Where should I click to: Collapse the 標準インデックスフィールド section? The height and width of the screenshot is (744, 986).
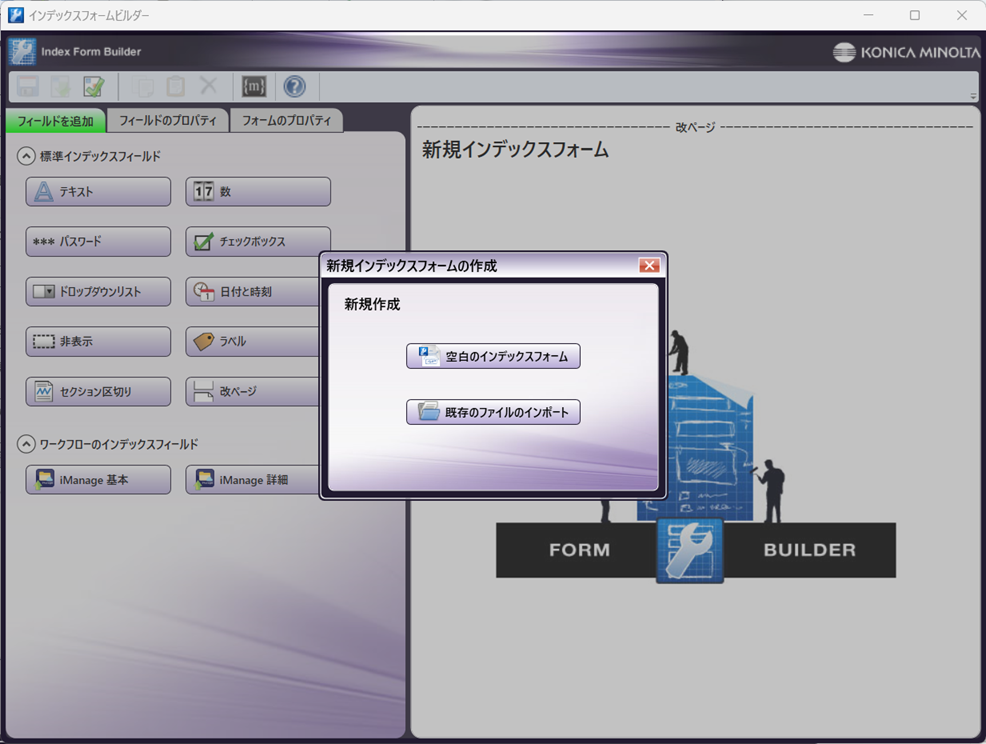26,156
